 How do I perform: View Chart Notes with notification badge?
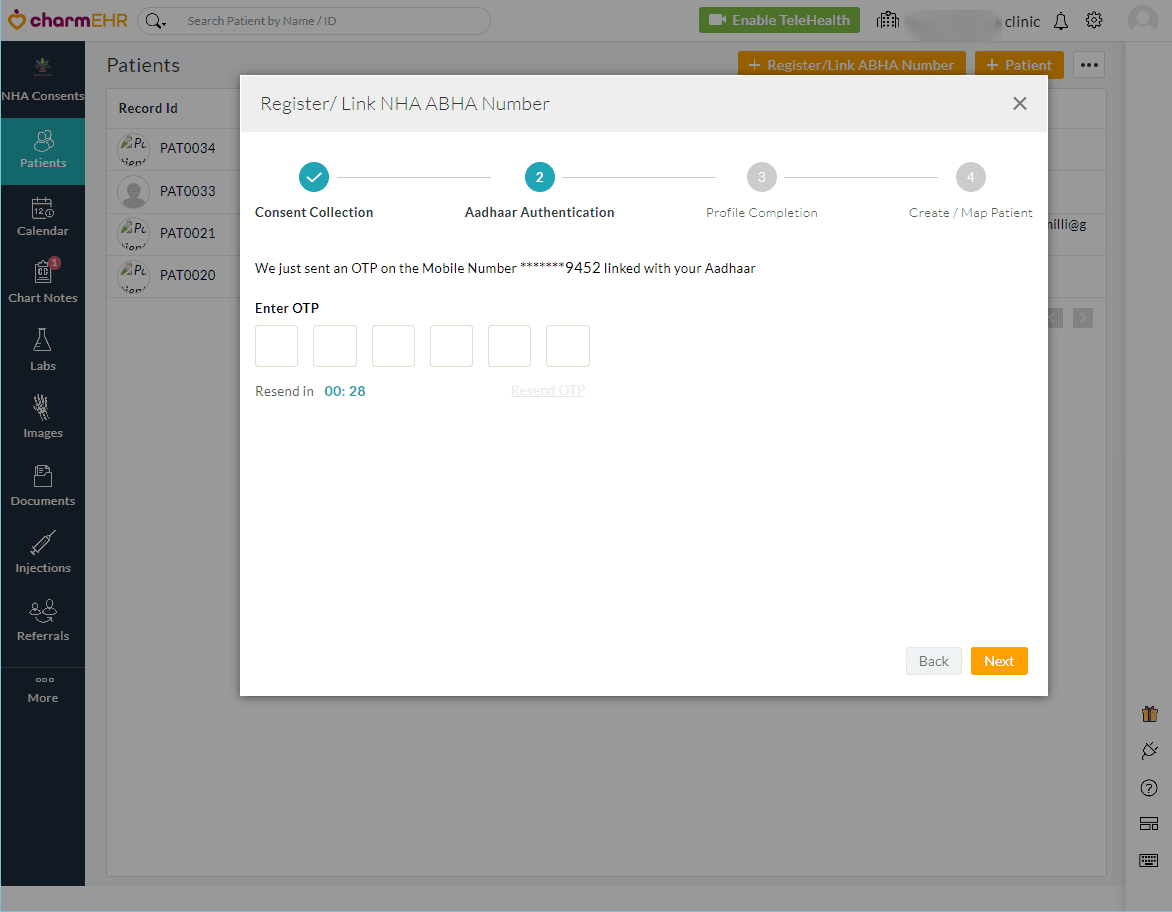pos(43,281)
